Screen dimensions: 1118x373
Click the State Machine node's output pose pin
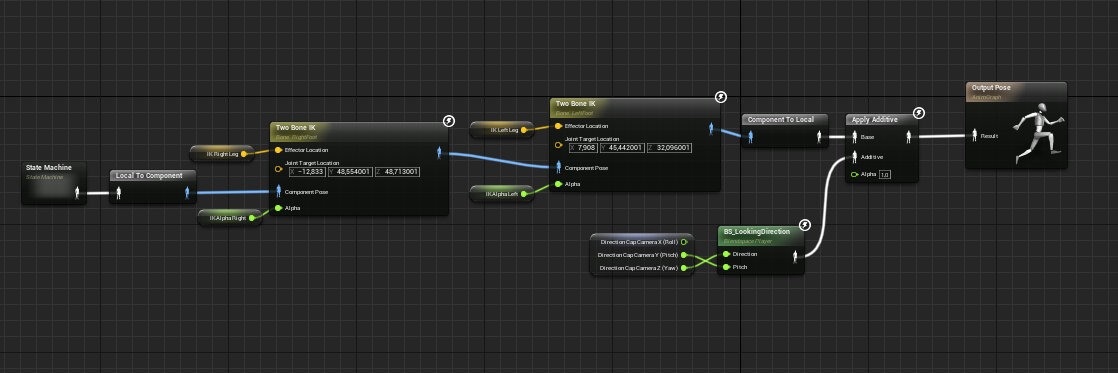(x=78, y=193)
